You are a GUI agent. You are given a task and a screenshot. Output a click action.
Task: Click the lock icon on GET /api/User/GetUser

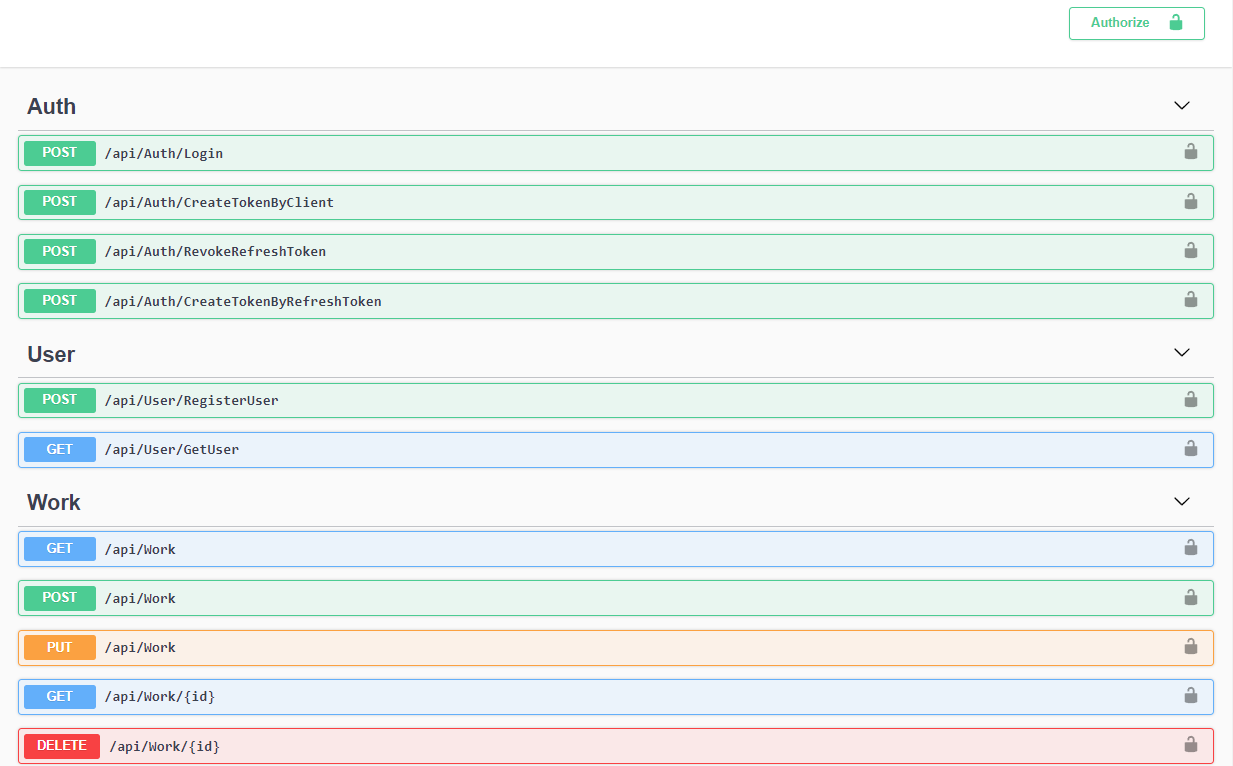(x=1190, y=449)
